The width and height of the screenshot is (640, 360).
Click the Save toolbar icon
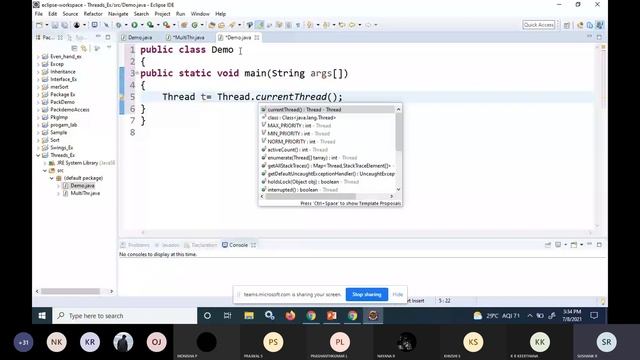55,25
